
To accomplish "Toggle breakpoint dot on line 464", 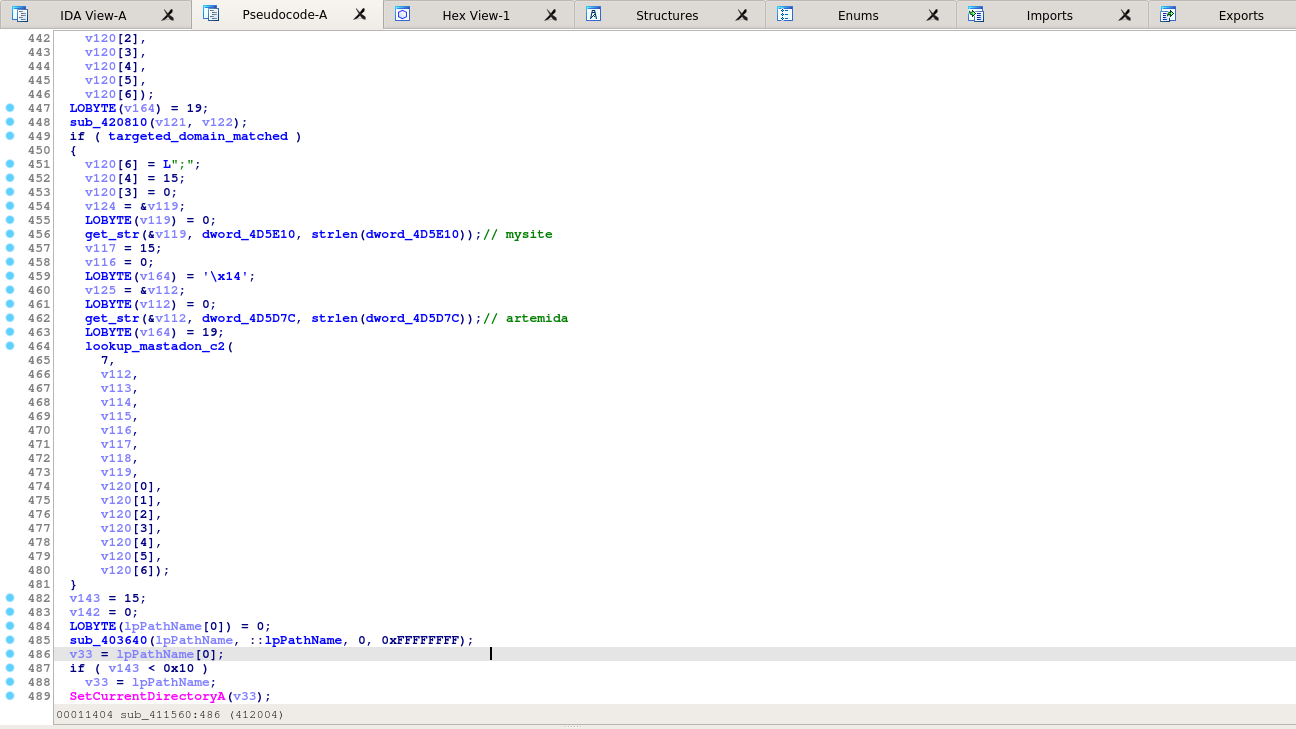I will 10,346.
